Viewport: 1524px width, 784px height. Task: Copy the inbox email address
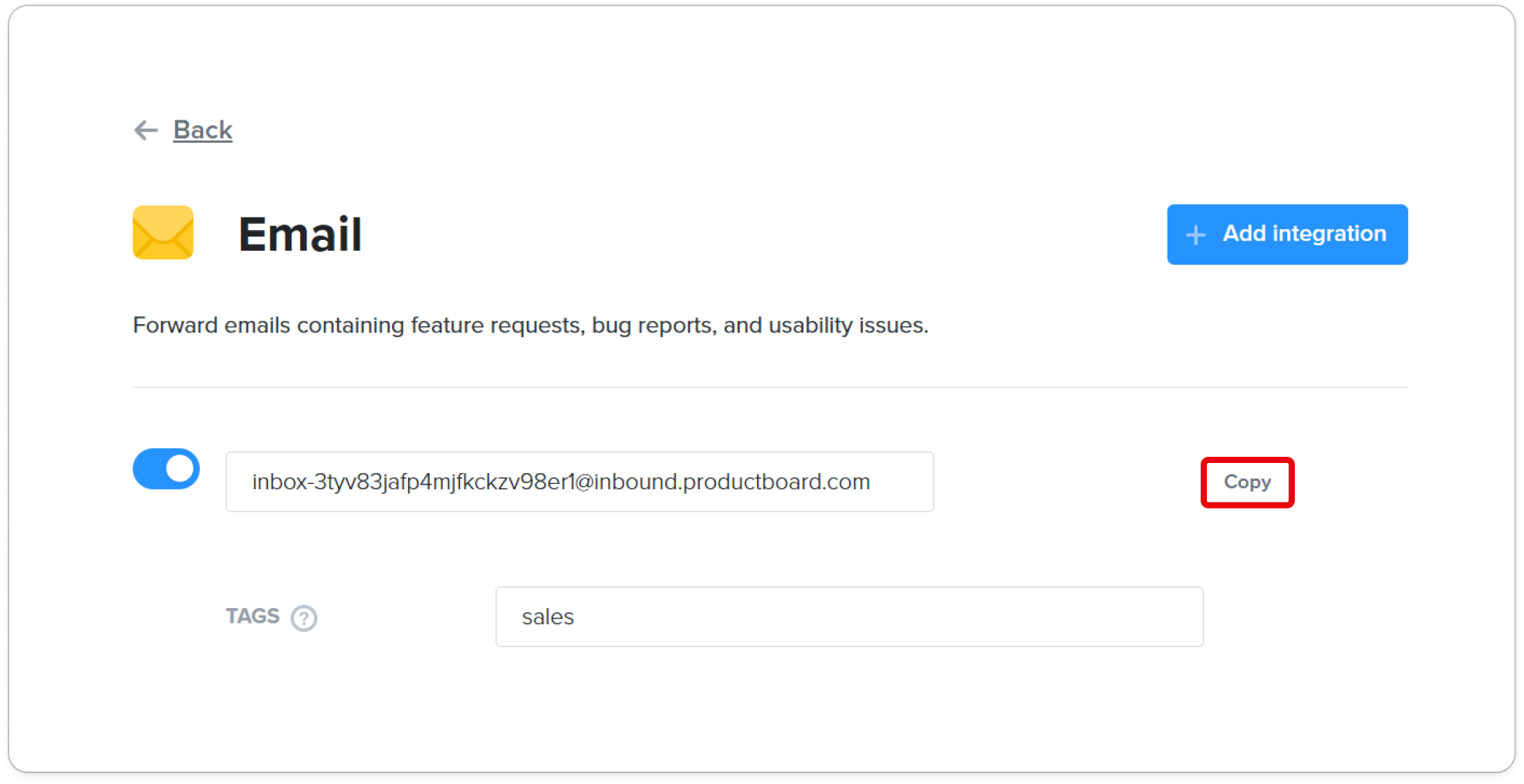(x=1247, y=482)
